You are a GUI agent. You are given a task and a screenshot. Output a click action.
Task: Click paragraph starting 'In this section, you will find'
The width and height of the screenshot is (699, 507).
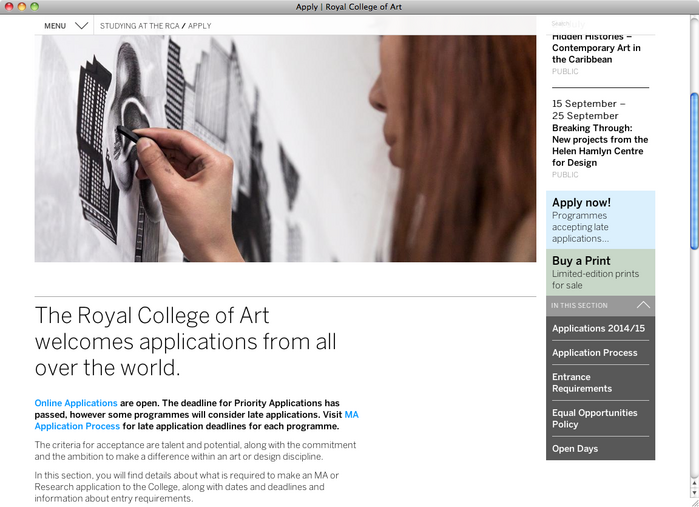[x=186, y=487]
